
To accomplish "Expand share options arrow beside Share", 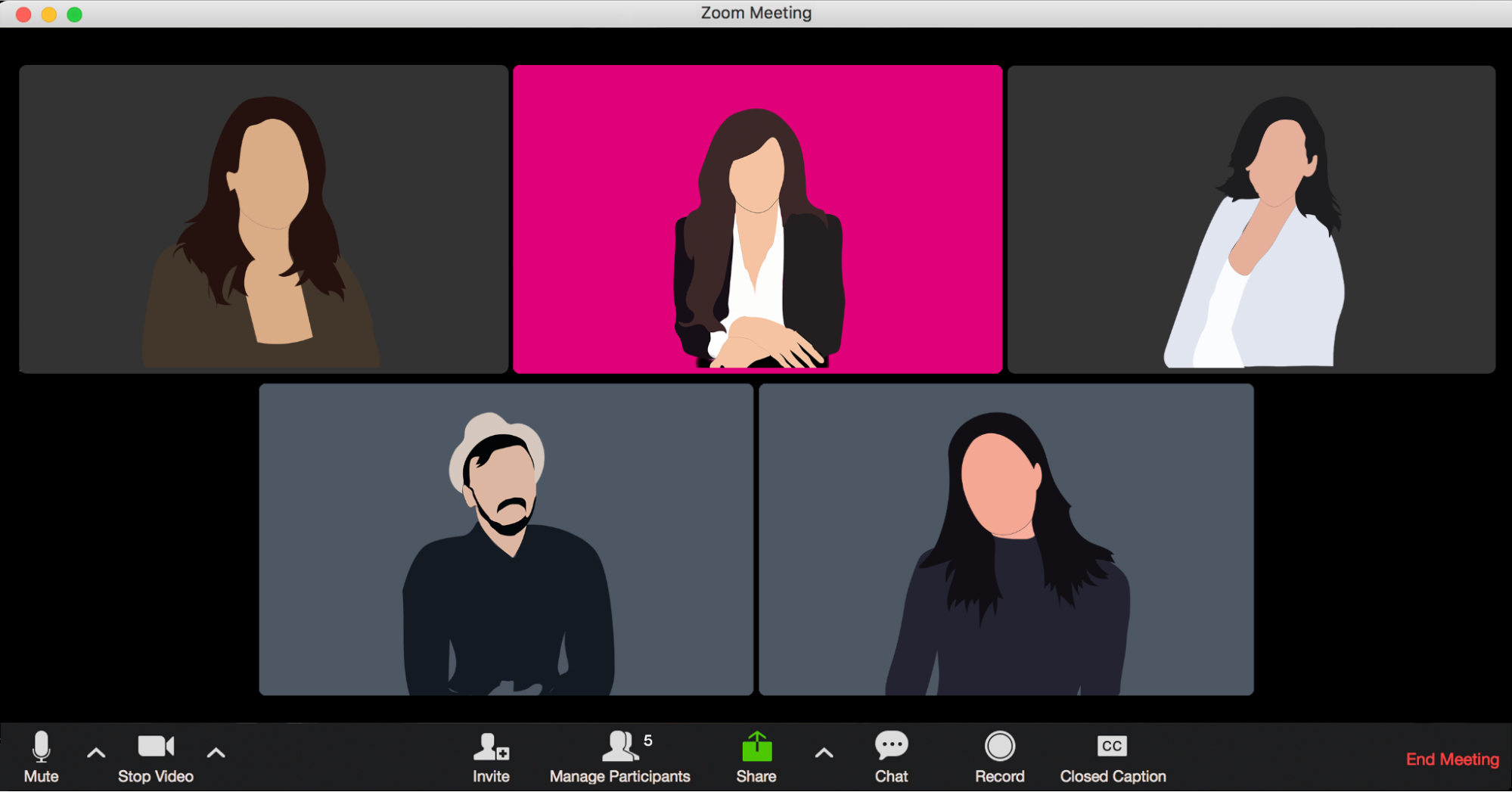I will pyautogui.click(x=824, y=753).
